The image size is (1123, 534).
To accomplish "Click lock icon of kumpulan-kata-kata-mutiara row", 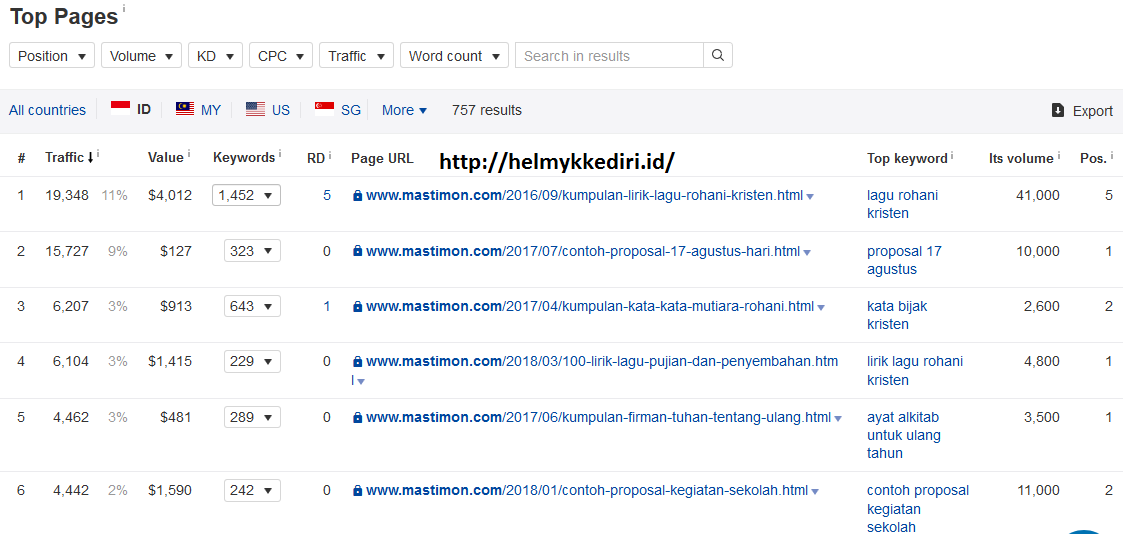I will (357, 306).
